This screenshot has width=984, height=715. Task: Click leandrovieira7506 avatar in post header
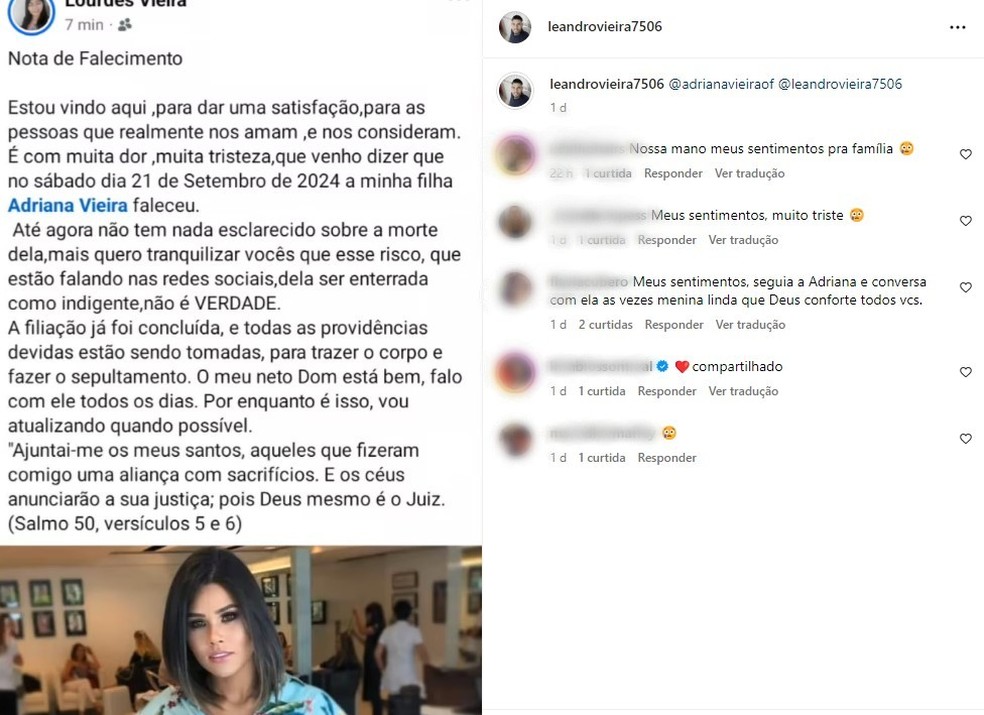(515, 27)
